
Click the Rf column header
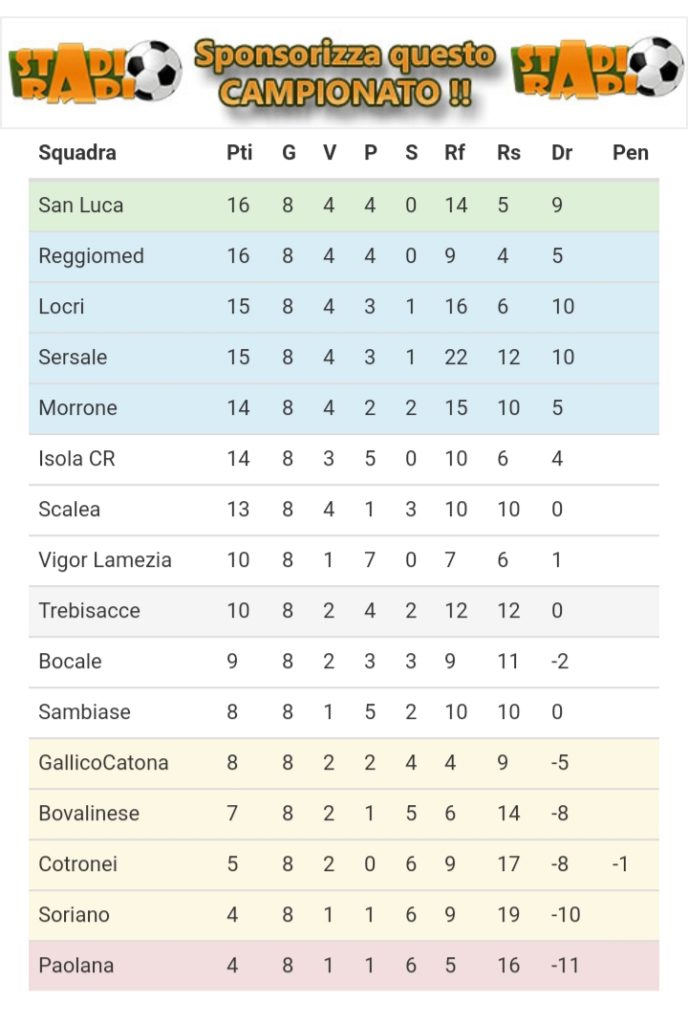tap(454, 153)
